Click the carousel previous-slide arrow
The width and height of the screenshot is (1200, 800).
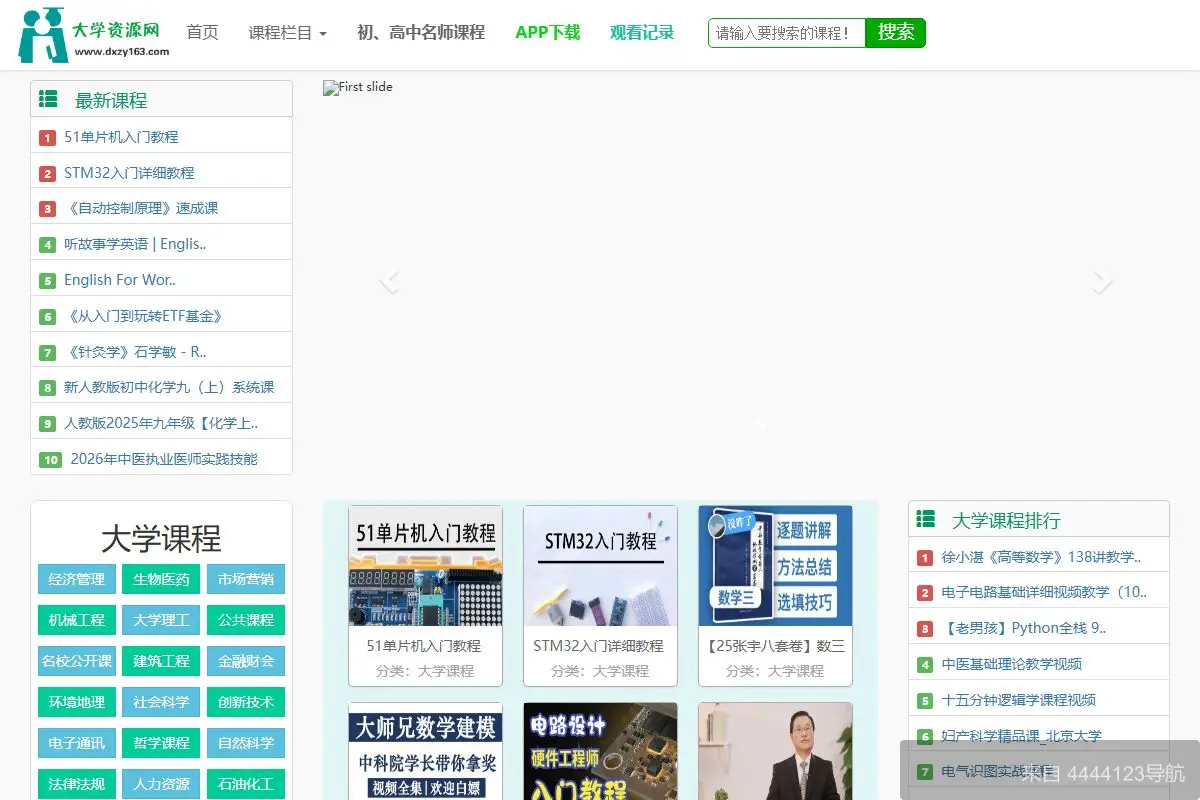tap(389, 283)
